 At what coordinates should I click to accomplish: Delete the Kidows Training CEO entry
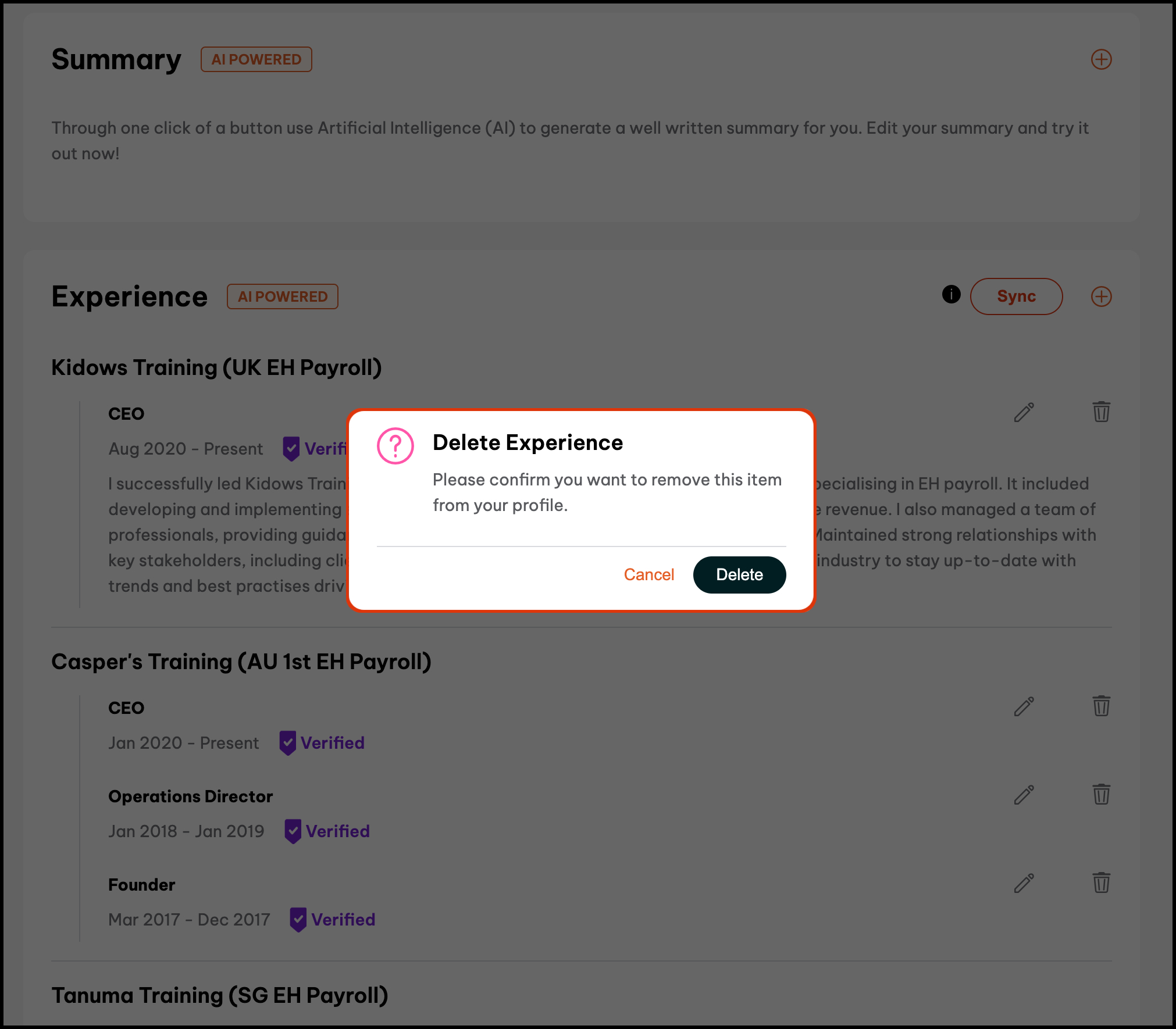pos(1101,412)
